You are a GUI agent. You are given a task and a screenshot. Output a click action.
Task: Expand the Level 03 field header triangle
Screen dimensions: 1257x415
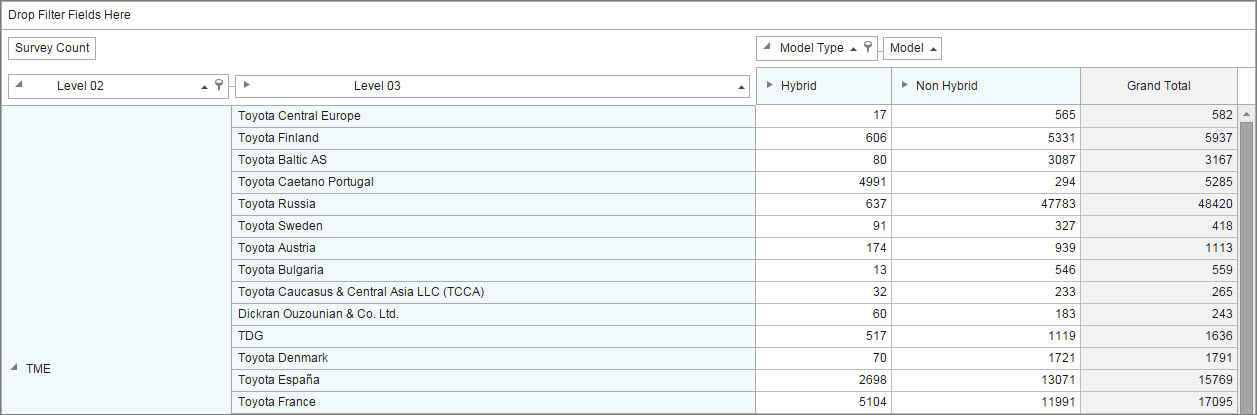click(247, 84)
